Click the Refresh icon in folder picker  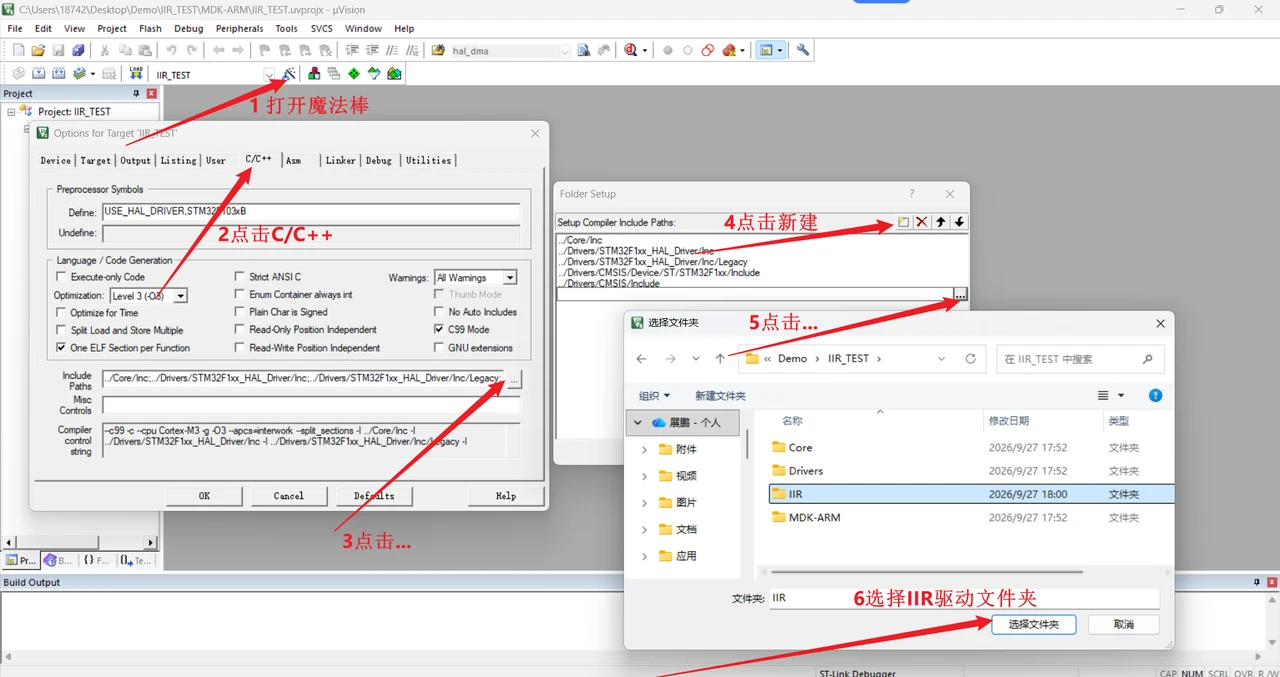[x=970, y=358]
